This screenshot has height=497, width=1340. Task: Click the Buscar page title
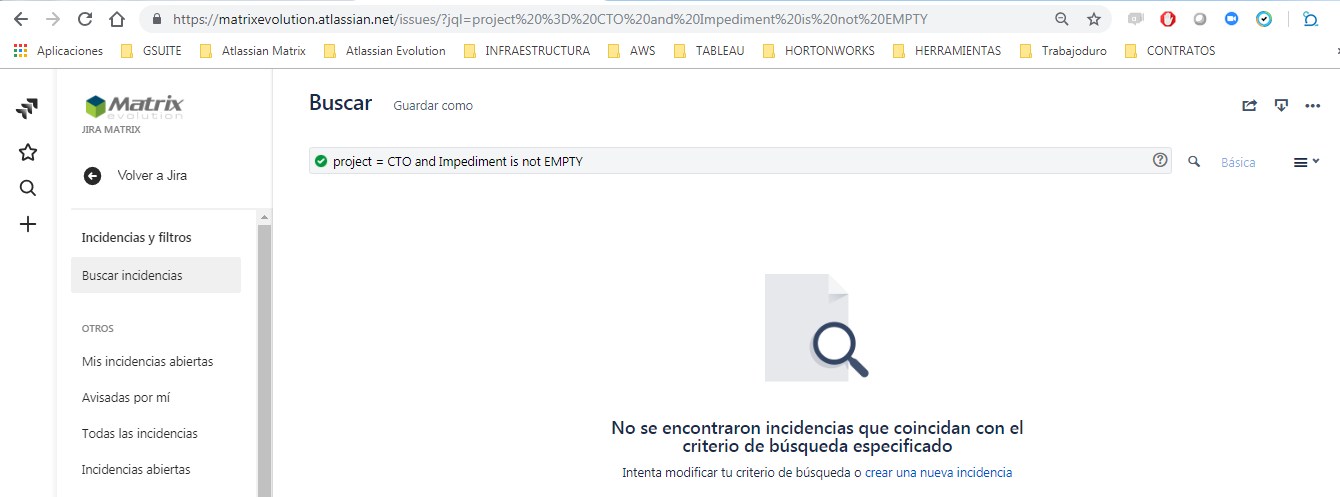point(340,103)
